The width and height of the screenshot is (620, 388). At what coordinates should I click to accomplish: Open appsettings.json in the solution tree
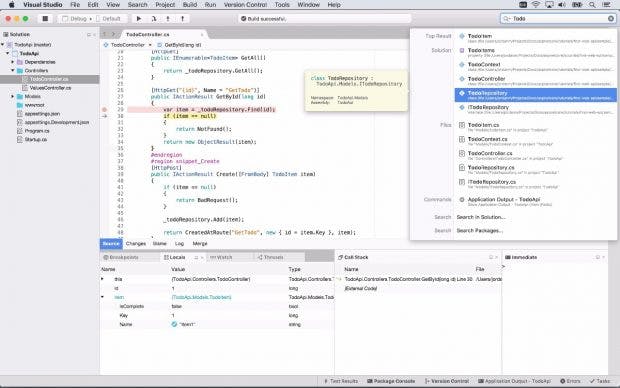[x=42, y=114]
